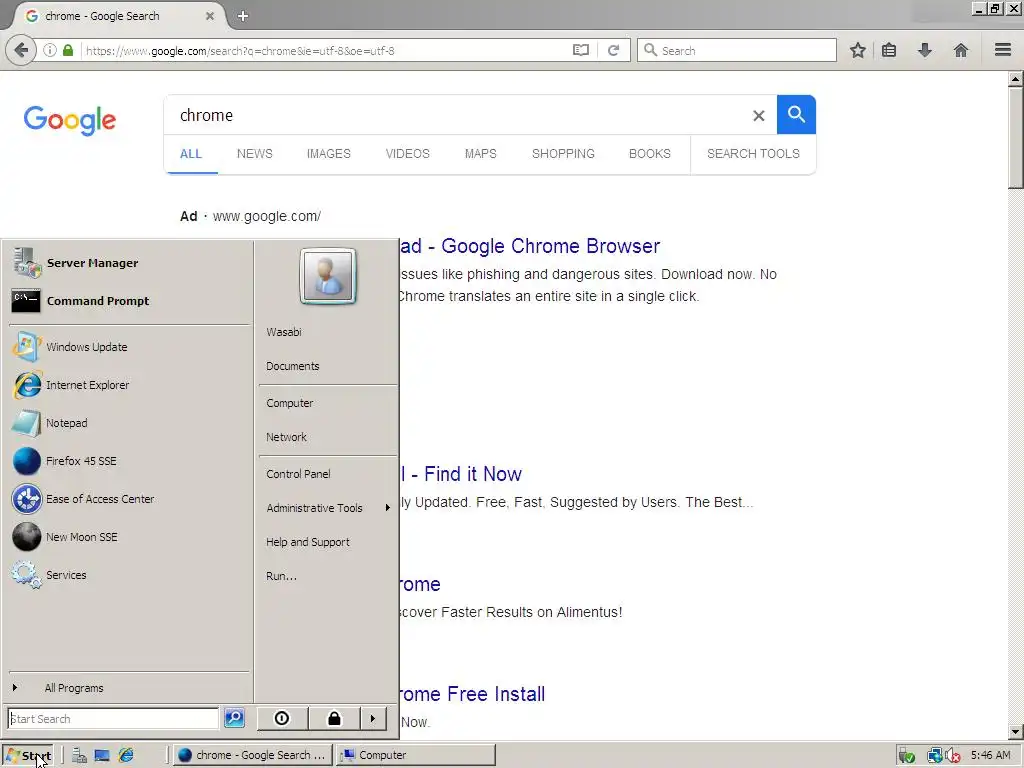Open a new browser tab
Image resolution: width=1024 pixels, height=768 pixels.
[x=243, y=16]
